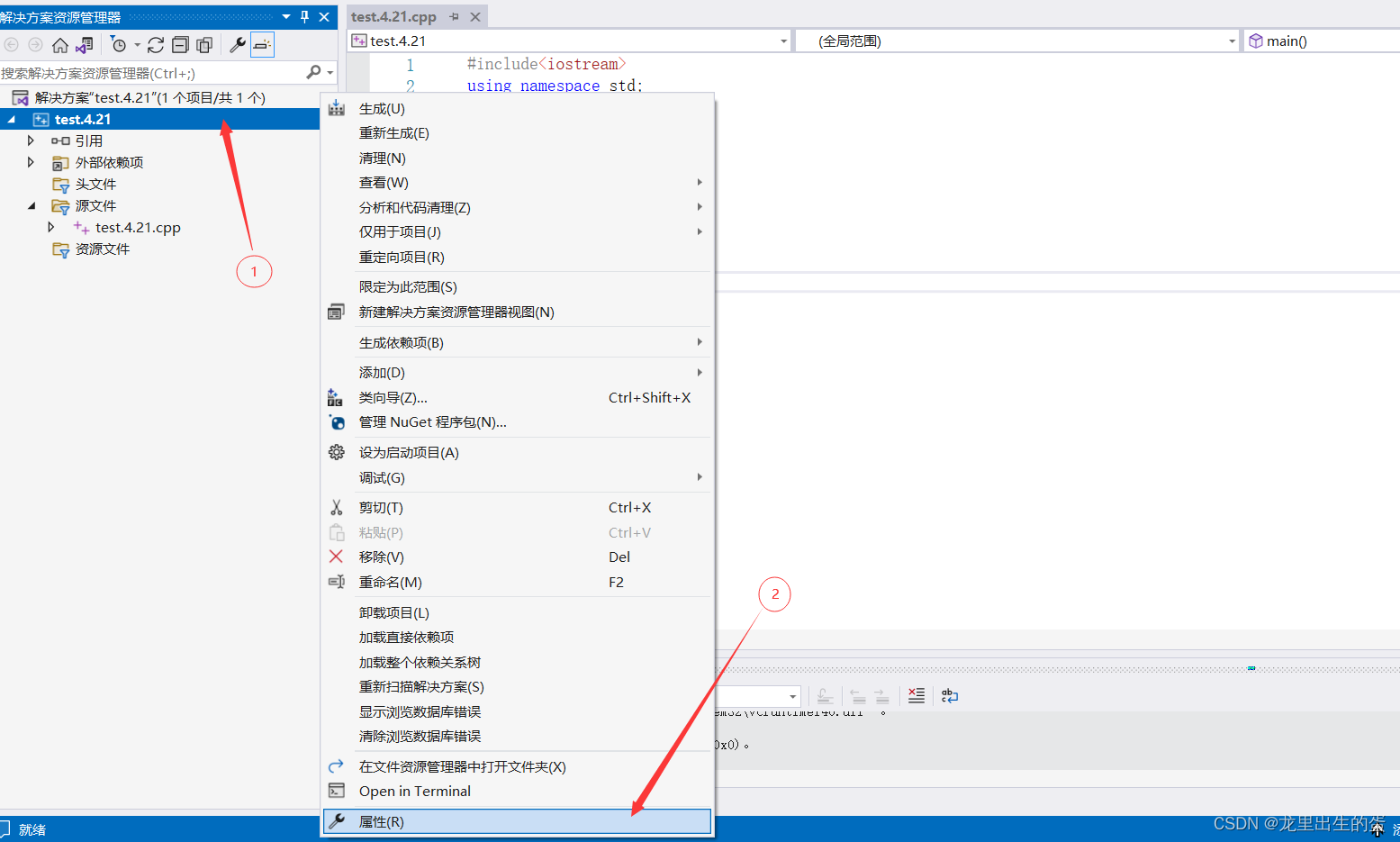The height and width of the screenshot is (842, 1400).
Task: Choose 移除(V) Remove
Action: pos(518,557)
